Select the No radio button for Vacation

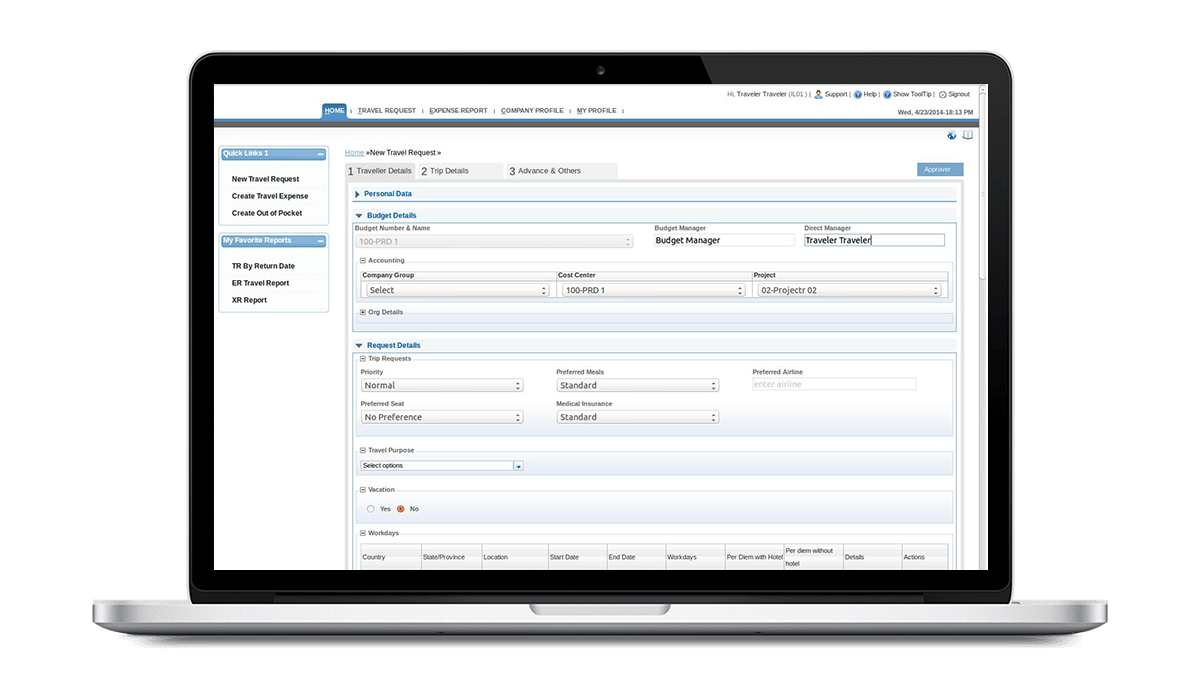(401, 509)
